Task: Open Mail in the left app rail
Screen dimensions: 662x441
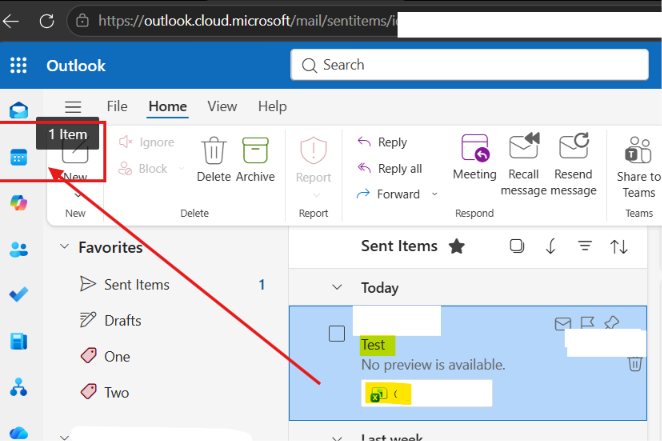Action: coord(19,110)
